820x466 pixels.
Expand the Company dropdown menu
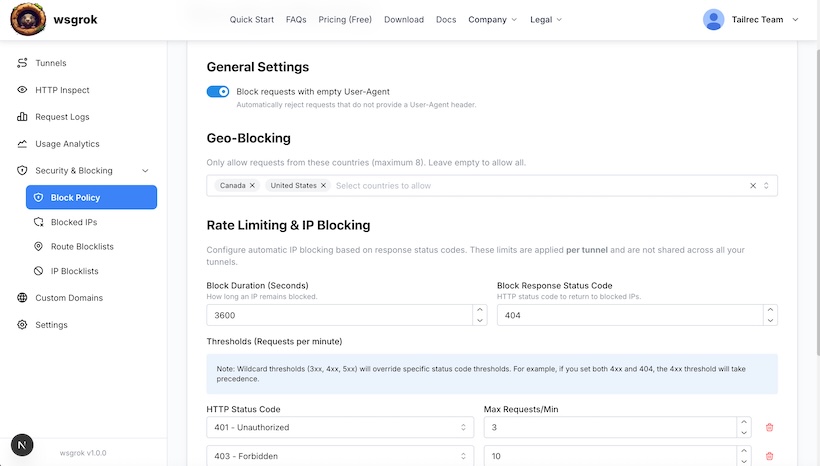pyautogui.click(x=493, y=20)
